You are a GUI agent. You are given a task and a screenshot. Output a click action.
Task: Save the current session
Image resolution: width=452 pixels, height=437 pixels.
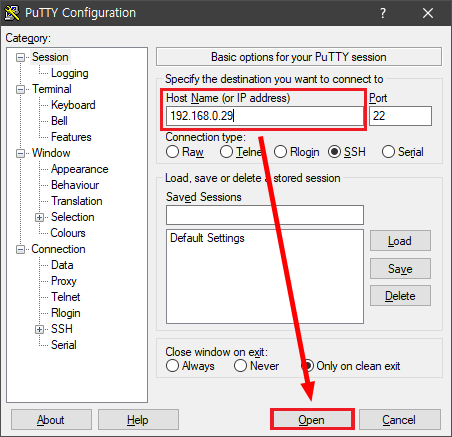coord(400,269)
